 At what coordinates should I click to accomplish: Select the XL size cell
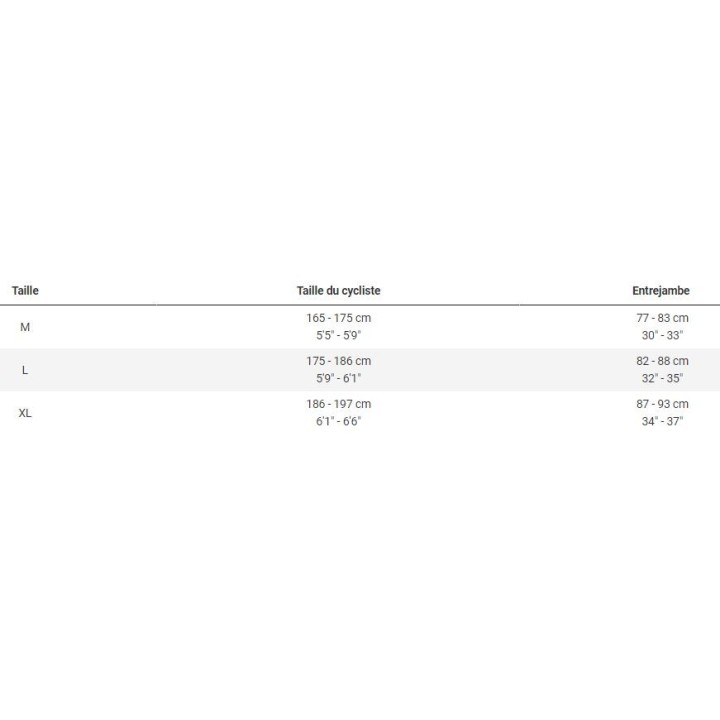[25, 413]
